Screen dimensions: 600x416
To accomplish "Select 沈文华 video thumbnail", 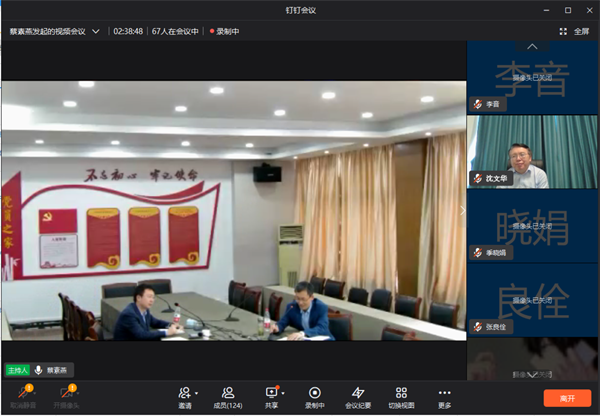I will click(533, 151).
